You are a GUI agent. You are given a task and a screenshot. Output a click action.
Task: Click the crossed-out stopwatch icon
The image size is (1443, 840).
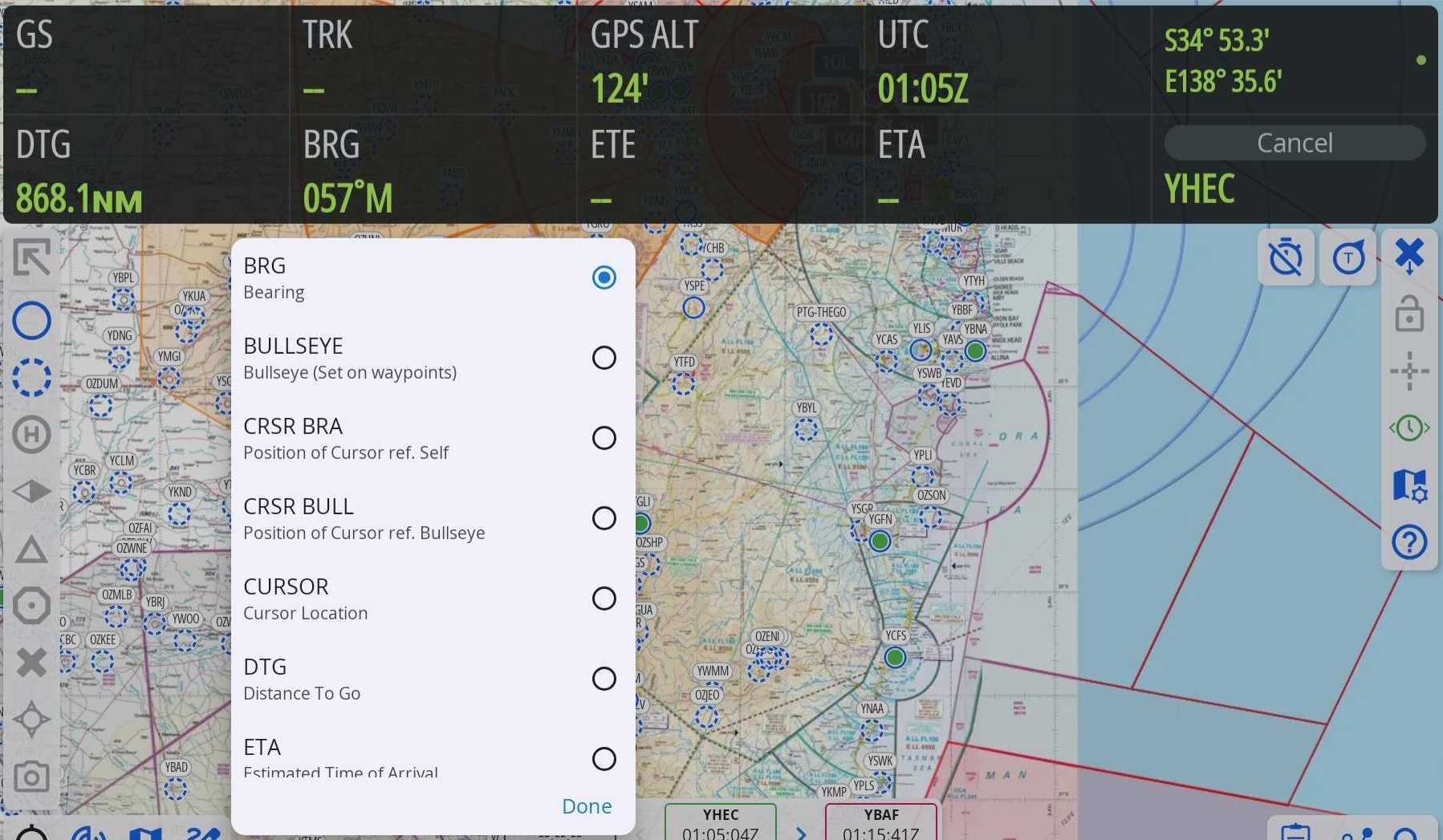(x=1286, y=258)
